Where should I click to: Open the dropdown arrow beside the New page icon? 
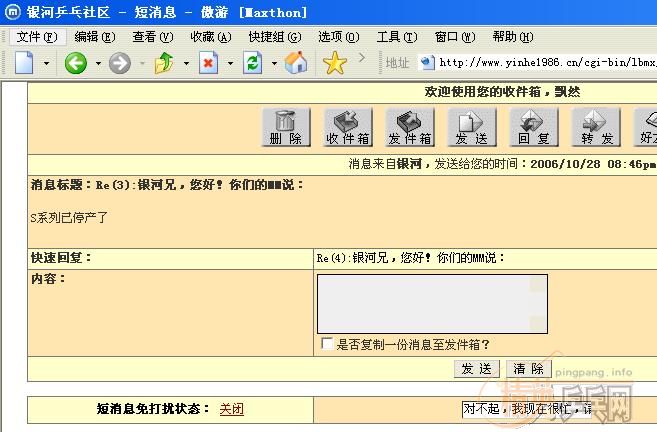click(47, 63)
